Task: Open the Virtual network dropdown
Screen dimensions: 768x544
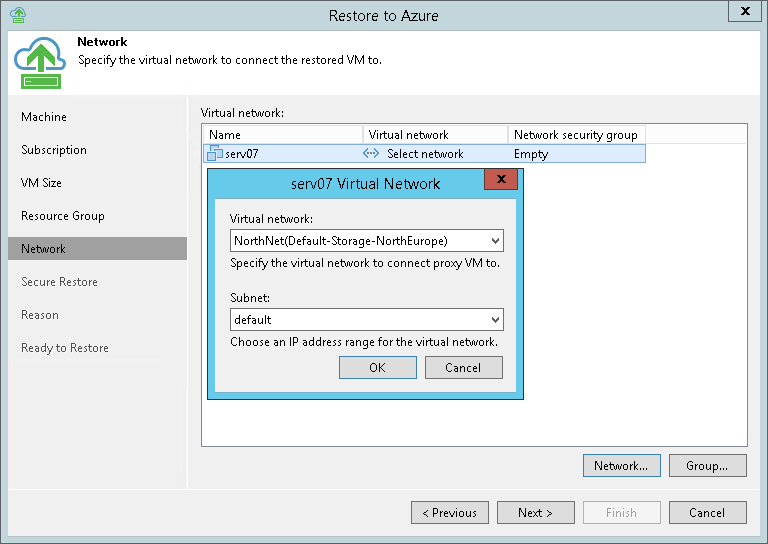Action: 495,241
